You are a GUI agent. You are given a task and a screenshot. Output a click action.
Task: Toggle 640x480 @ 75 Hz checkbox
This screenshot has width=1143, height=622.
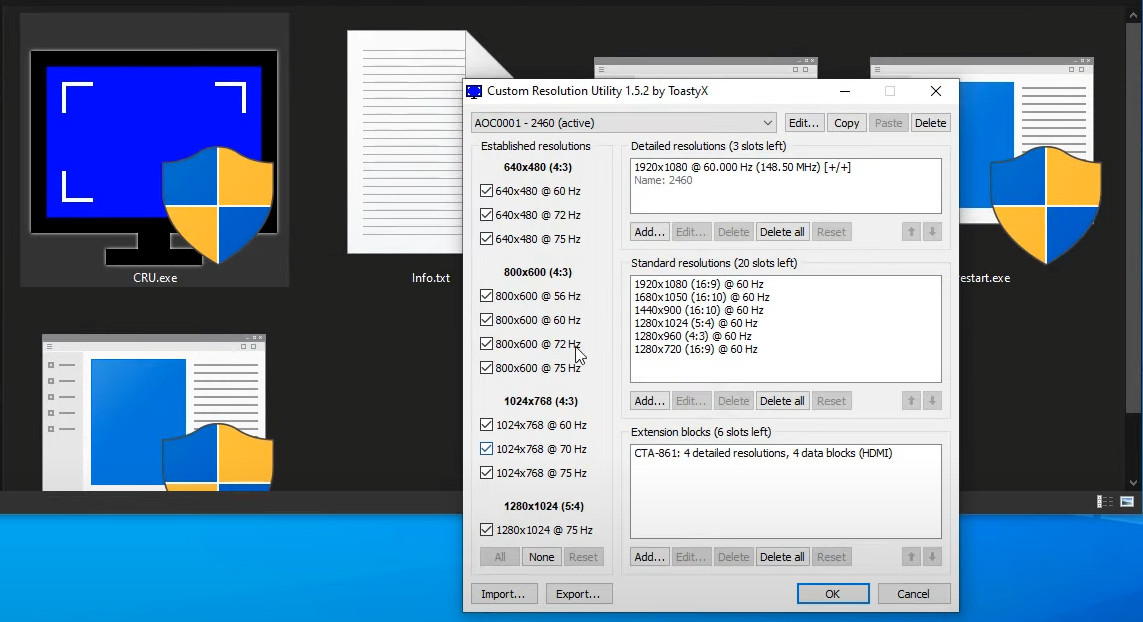coord(486,239)
